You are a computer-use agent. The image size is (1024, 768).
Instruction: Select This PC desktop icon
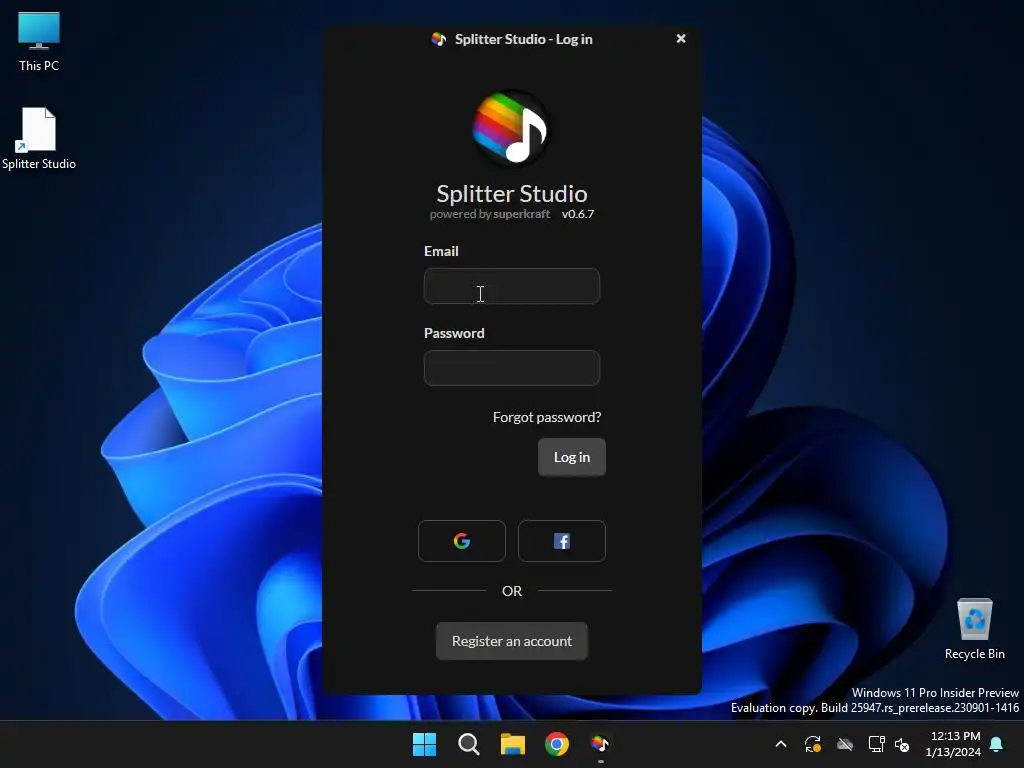point(39,42)
